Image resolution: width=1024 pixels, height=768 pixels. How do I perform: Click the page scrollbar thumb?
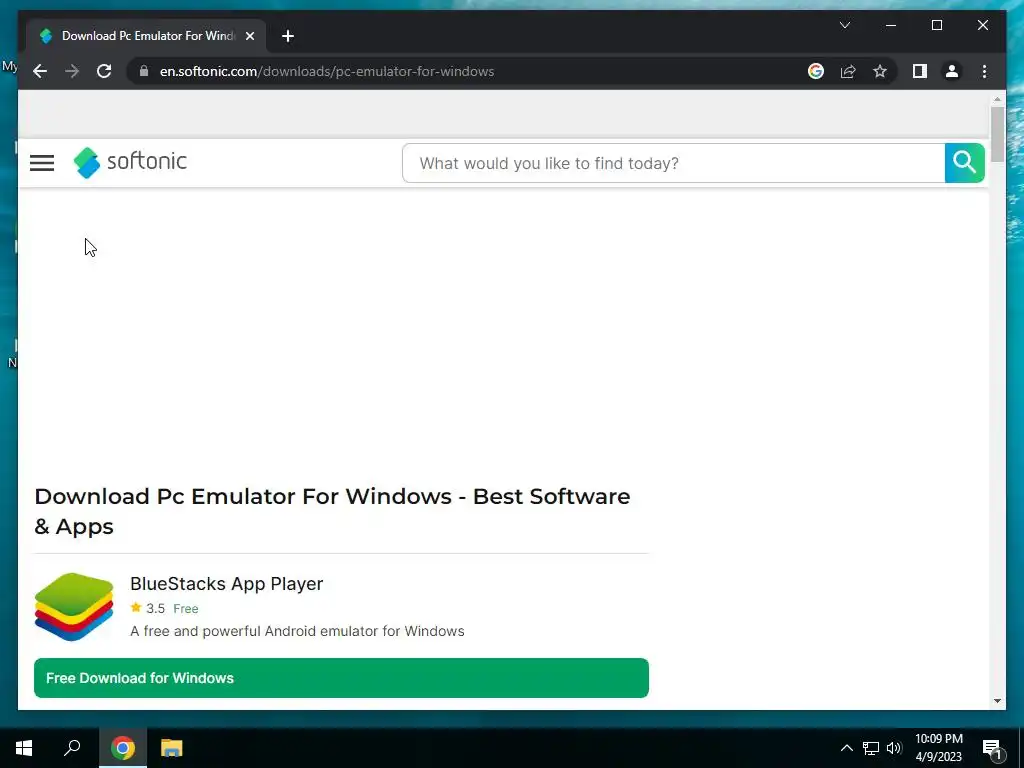[x=997, y=135]
